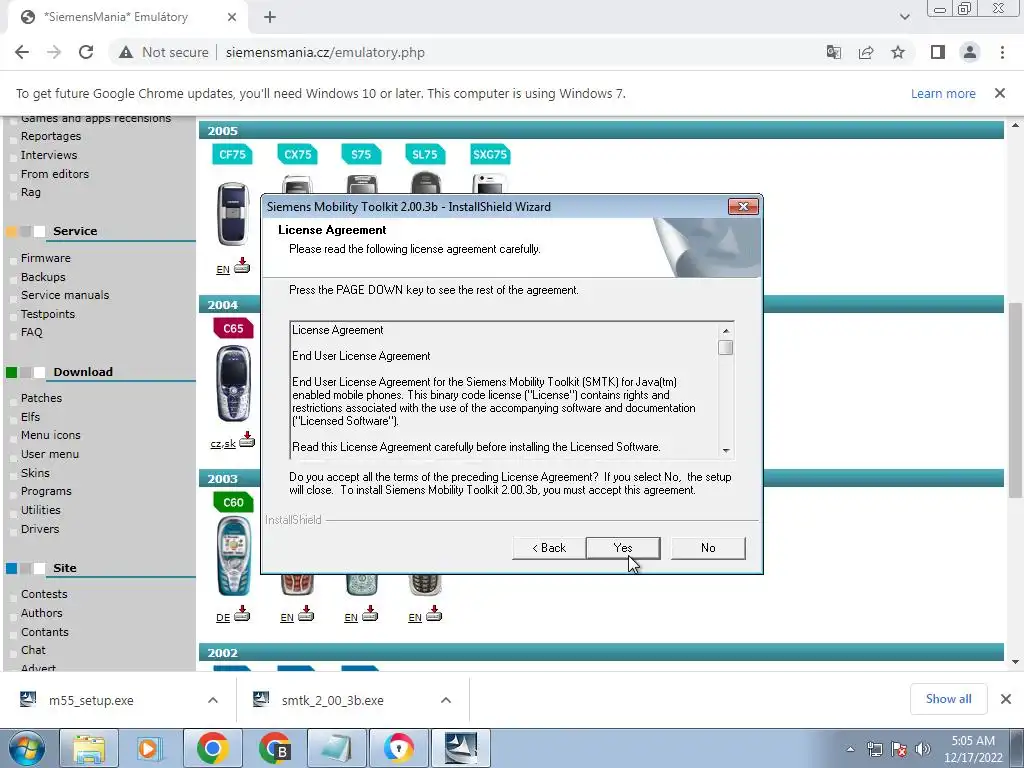Screen dimensions: 1024x768
Task: Click the Not secure warning icon
Action: (x=126, y=52)
